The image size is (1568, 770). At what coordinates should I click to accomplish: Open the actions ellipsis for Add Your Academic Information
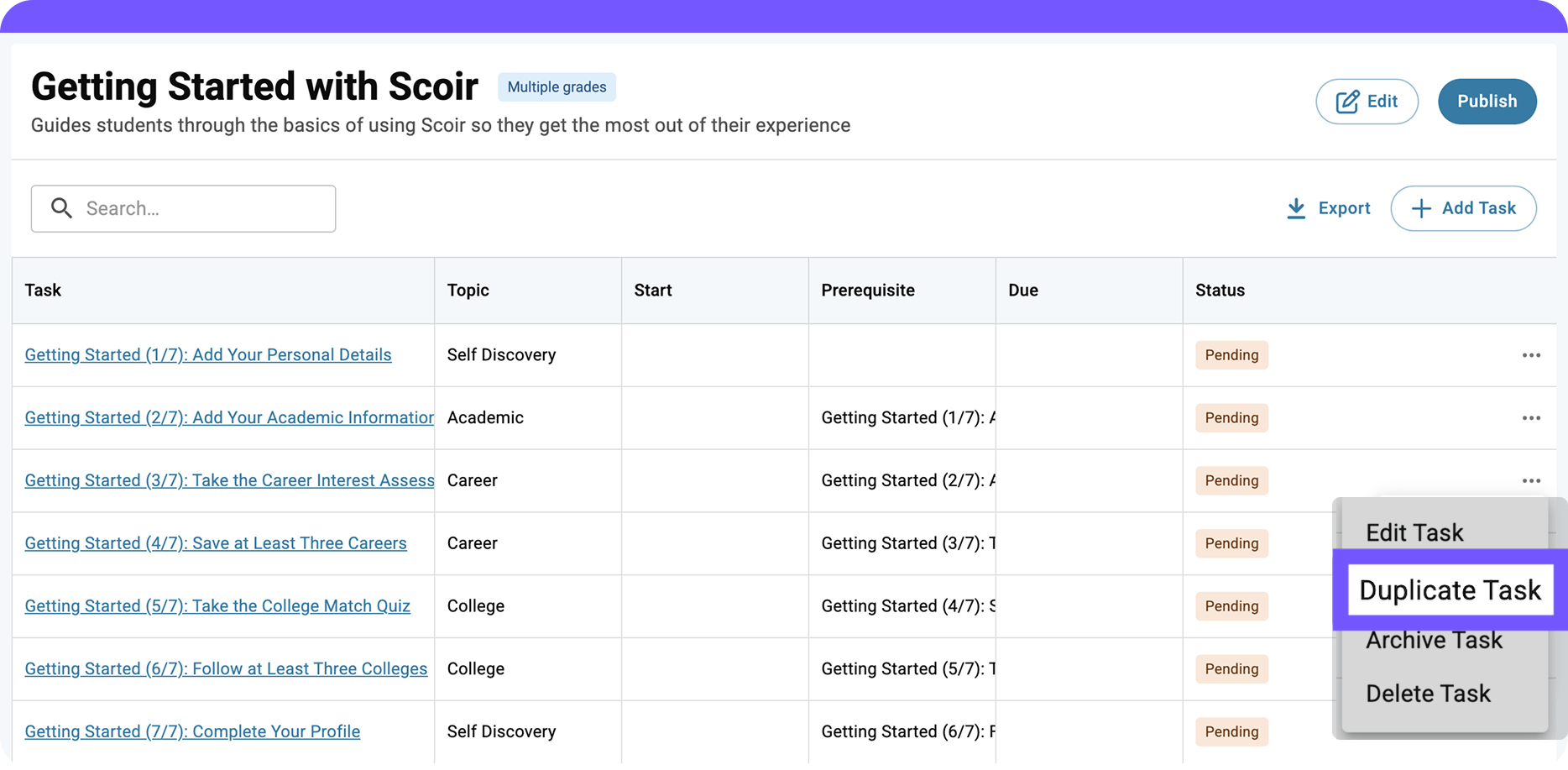click(x=1531, y=417)
